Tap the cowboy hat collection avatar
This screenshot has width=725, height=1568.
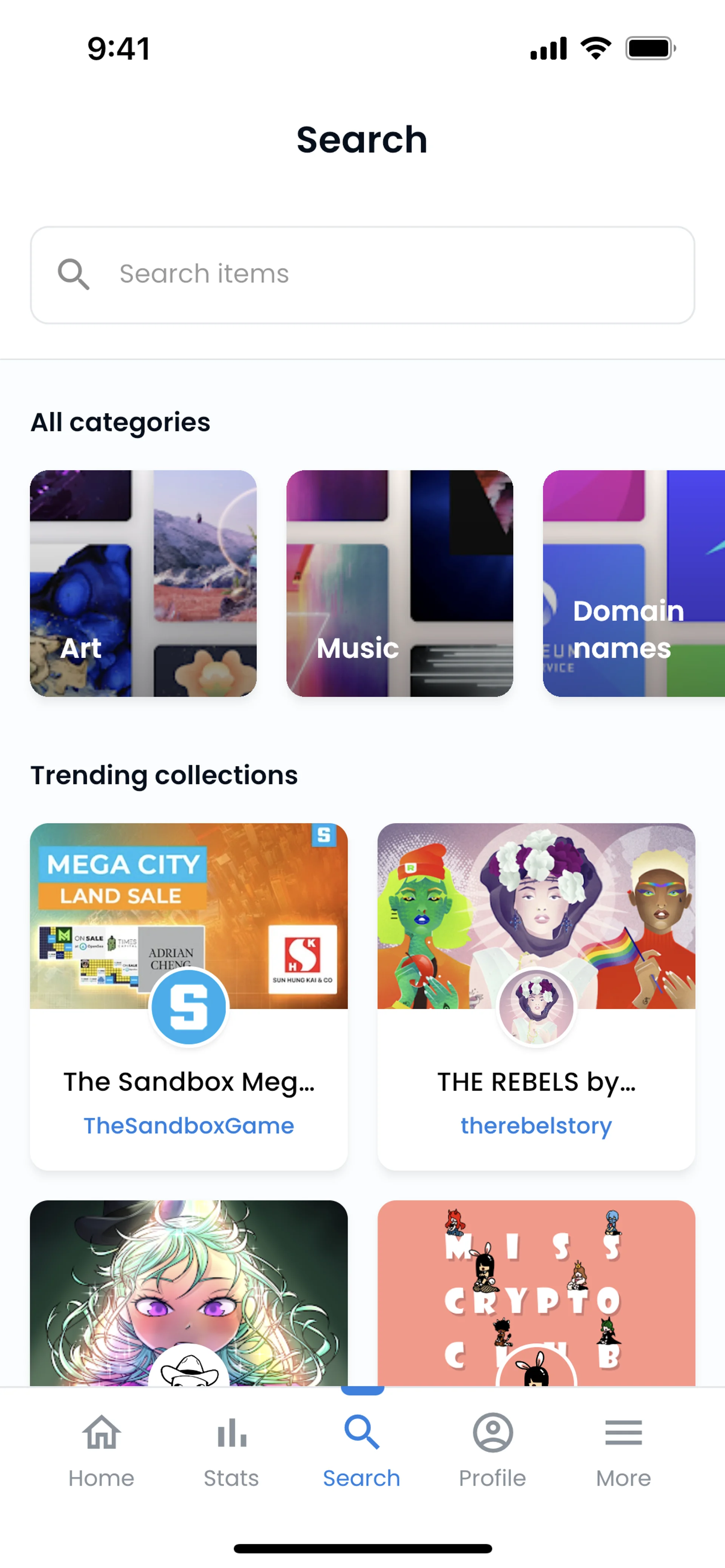[x=189, y=1369]
